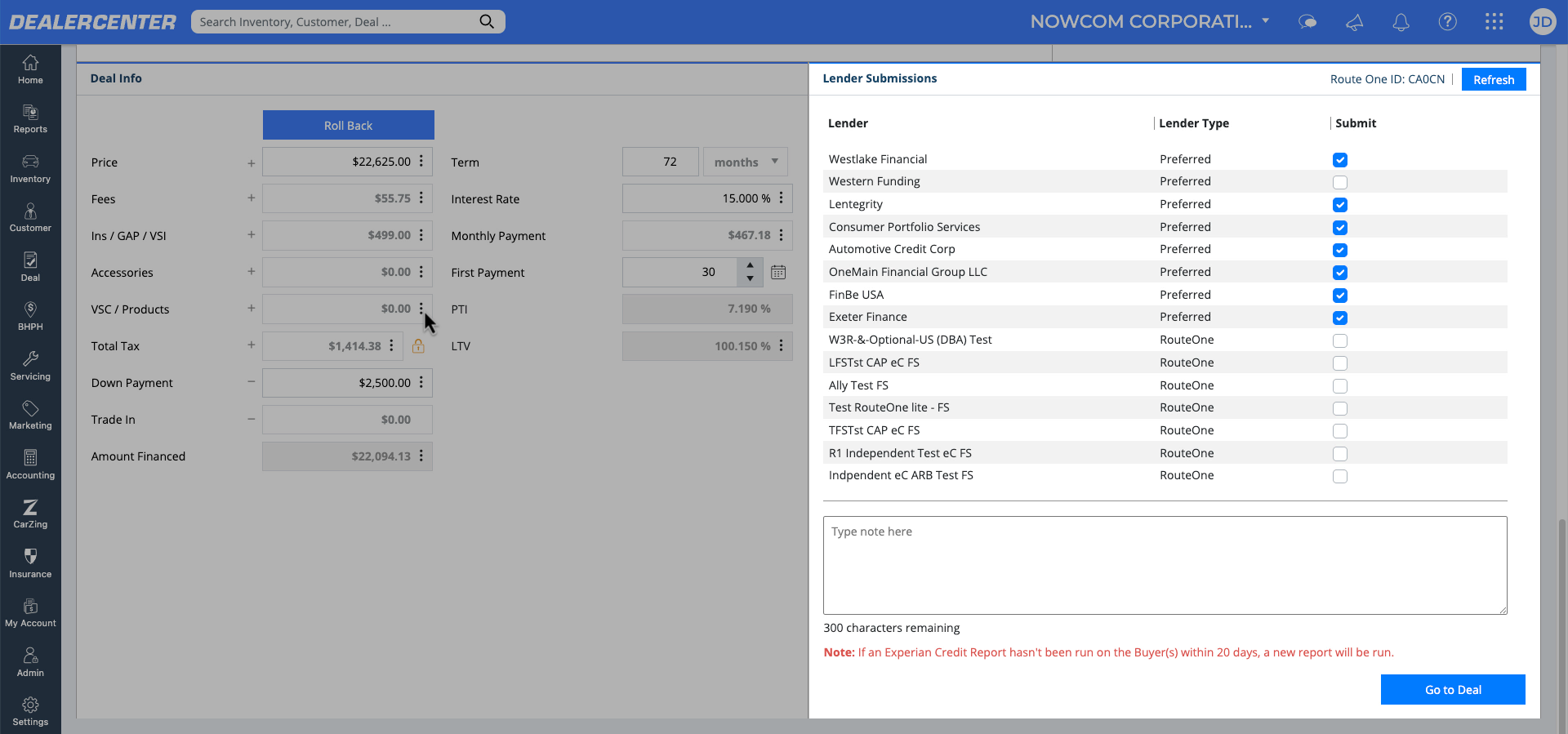Open the Accounting sidebar section

(30, 465)
